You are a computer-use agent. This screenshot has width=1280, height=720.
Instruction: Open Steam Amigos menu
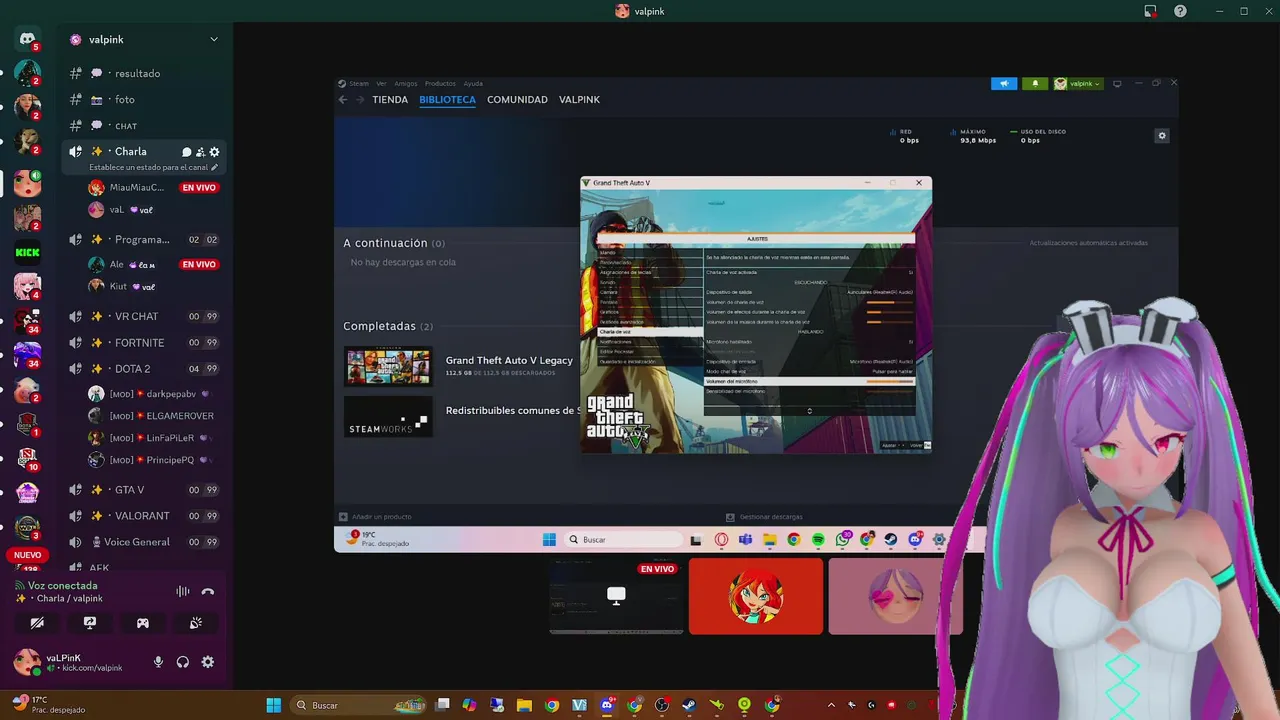(406, 84)
